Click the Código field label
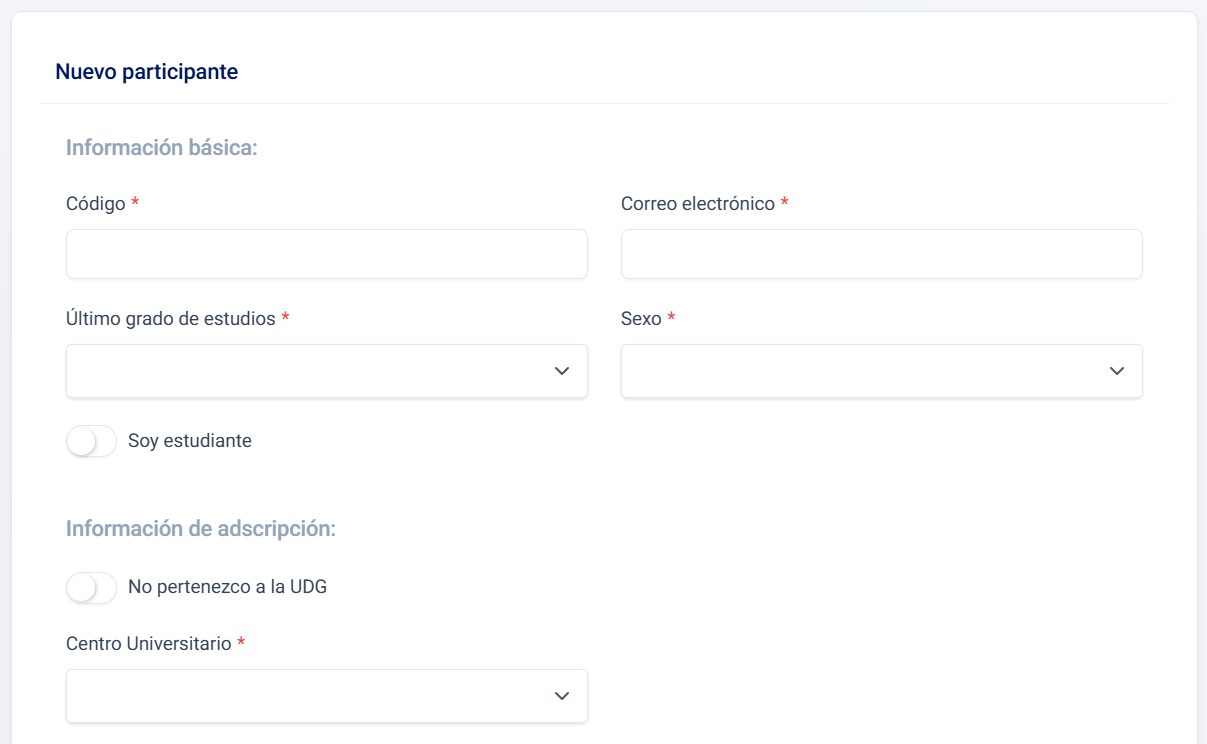This screenshot has height=744, width=1207. click(x=96, y=204)
